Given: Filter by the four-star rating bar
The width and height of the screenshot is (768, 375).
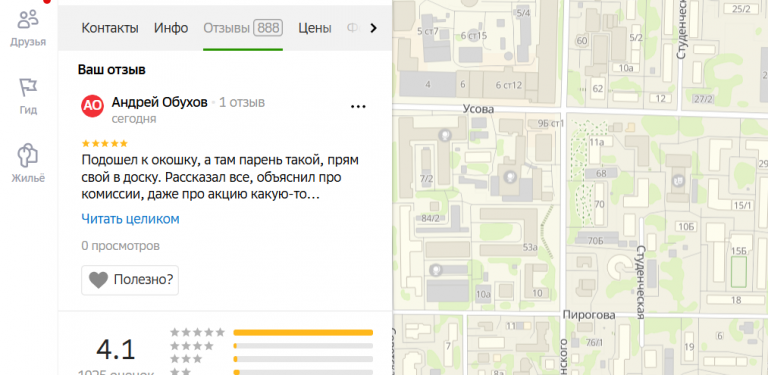Looking at the screenshot, I should (303, 346).
